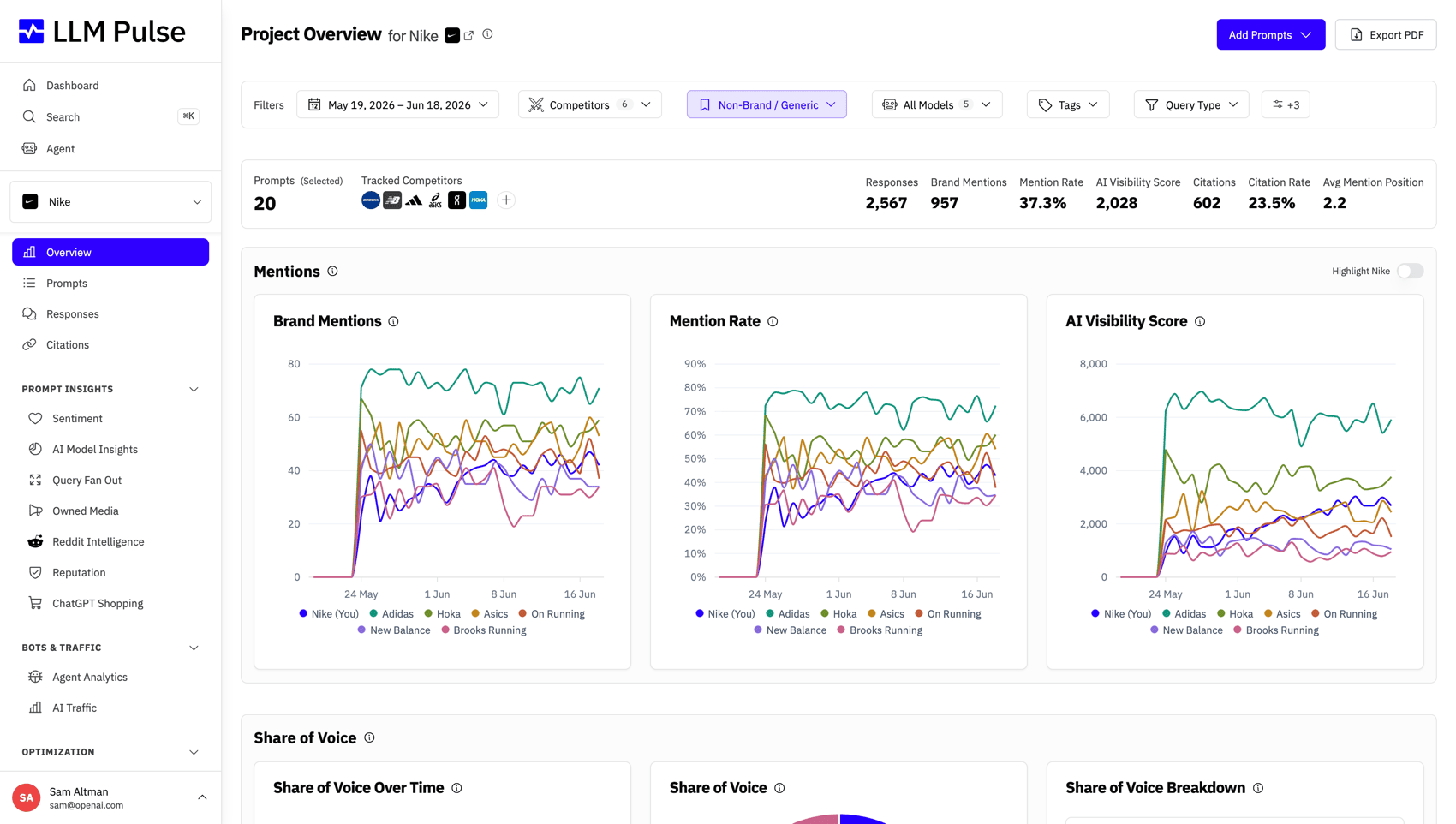Click the SA user avatar
The image size is (1456, 824).
[27, 797]
